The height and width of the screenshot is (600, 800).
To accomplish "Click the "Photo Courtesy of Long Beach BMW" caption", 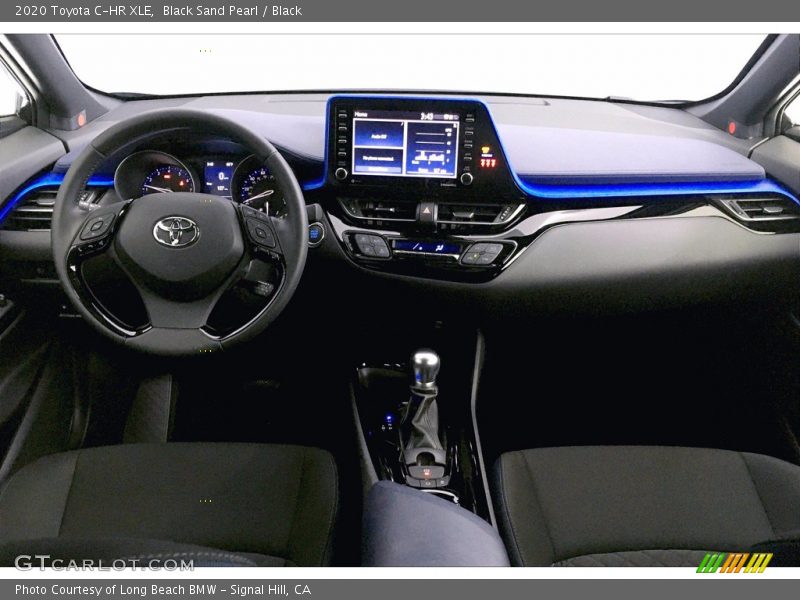I will click(x=116, y=590).
